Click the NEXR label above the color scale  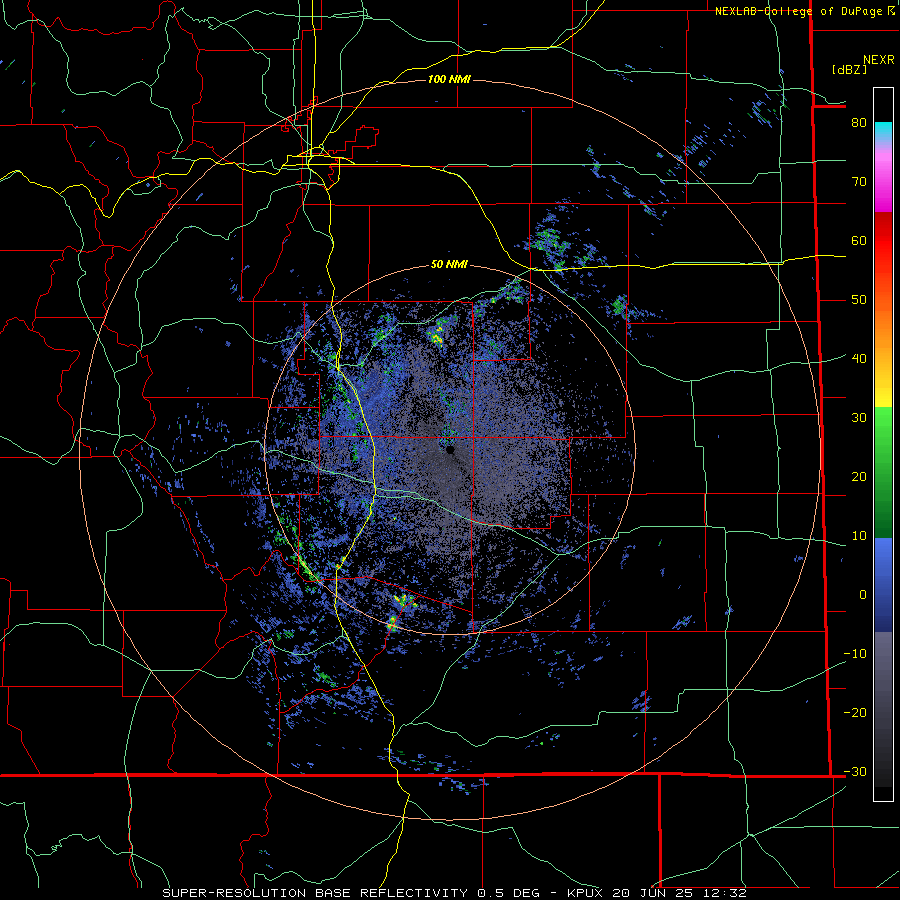point(878,60)
